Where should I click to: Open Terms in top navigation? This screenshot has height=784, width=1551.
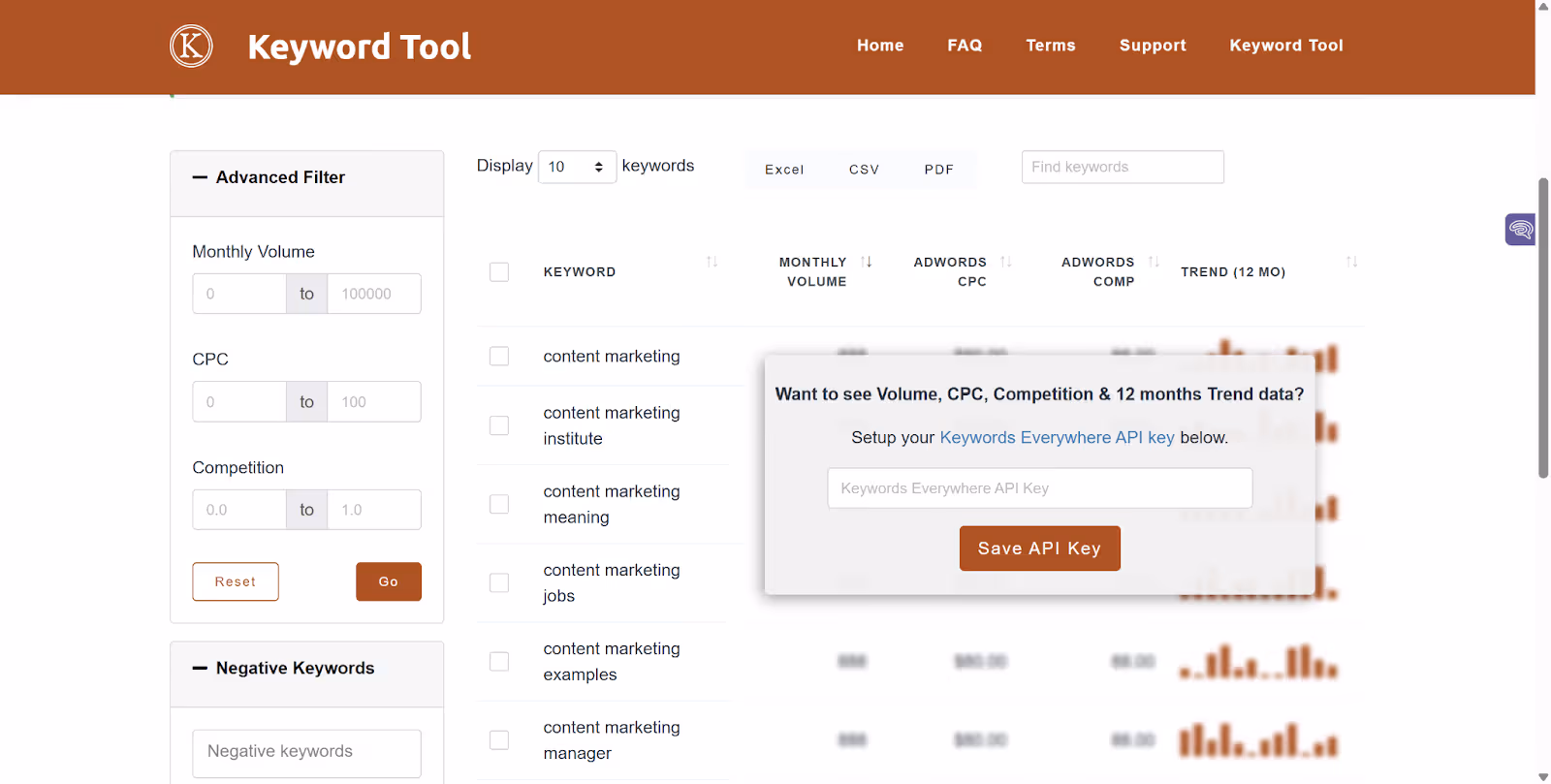click(x=1051, y=46)
